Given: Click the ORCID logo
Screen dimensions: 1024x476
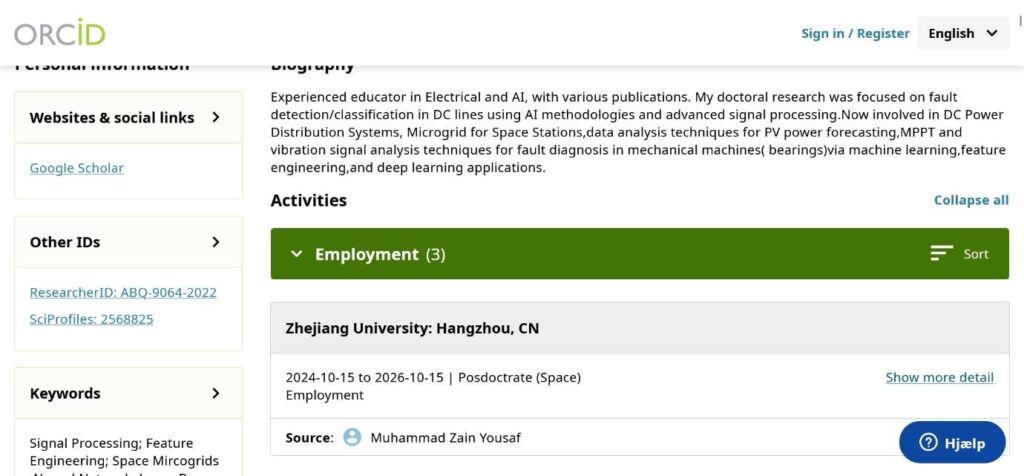Looking at the screenshot, I should coord(60,33).
